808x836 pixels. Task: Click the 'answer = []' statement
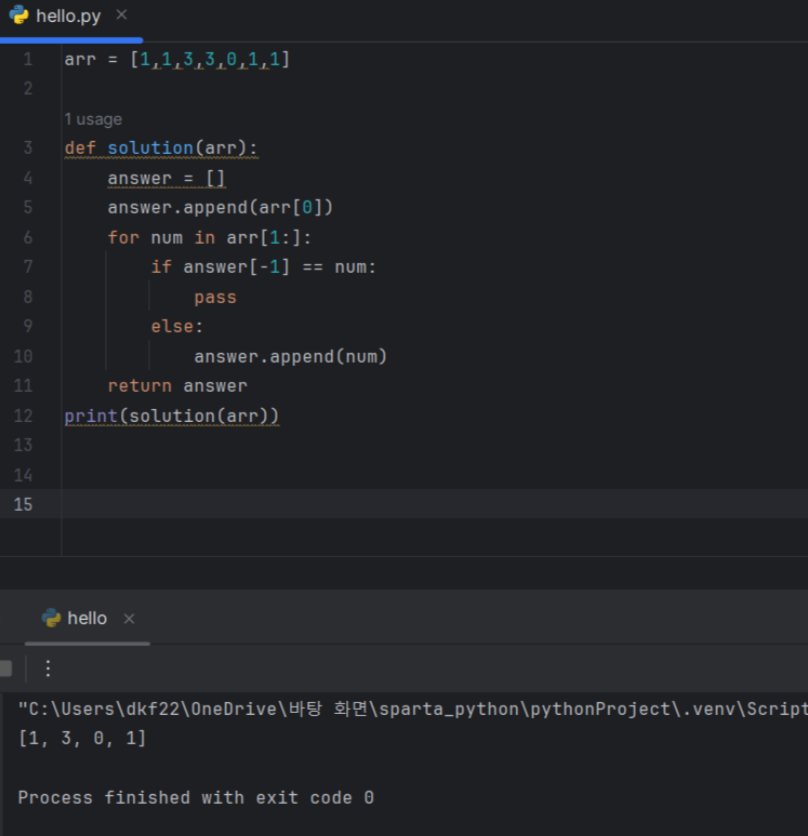click(166, 178)
